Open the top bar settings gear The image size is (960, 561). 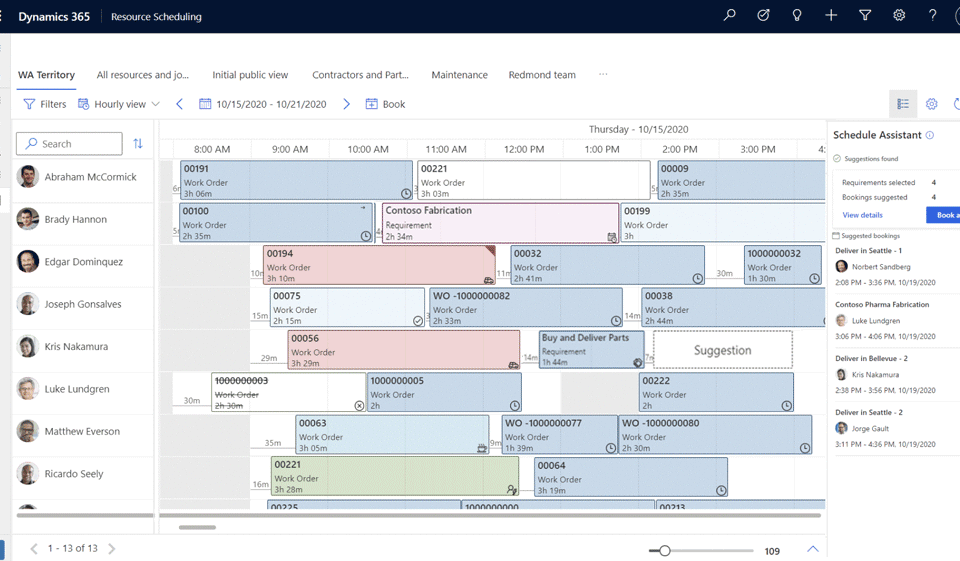[899, 15]
